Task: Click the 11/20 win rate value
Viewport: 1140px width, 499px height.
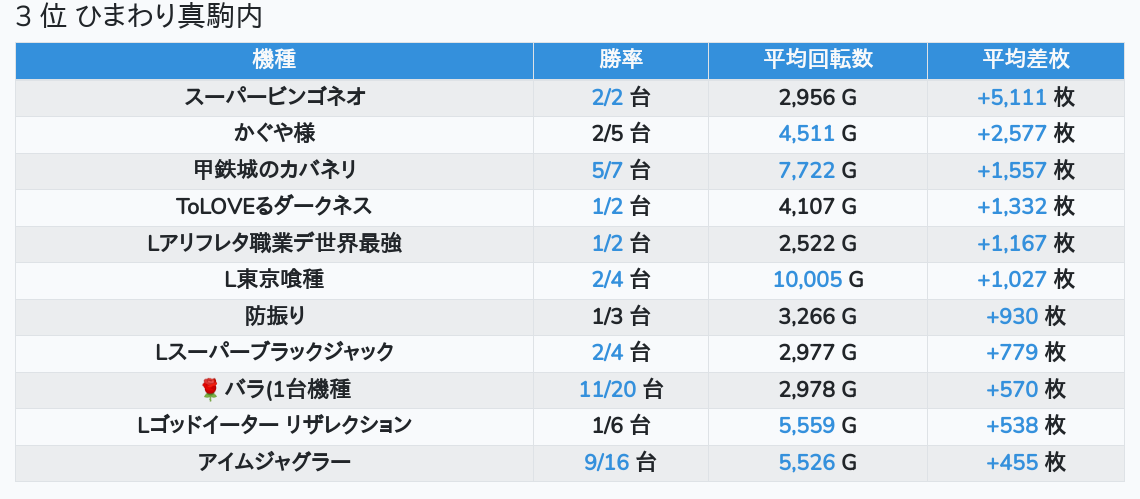Action: pyautogui.click(x=608, y=390)
